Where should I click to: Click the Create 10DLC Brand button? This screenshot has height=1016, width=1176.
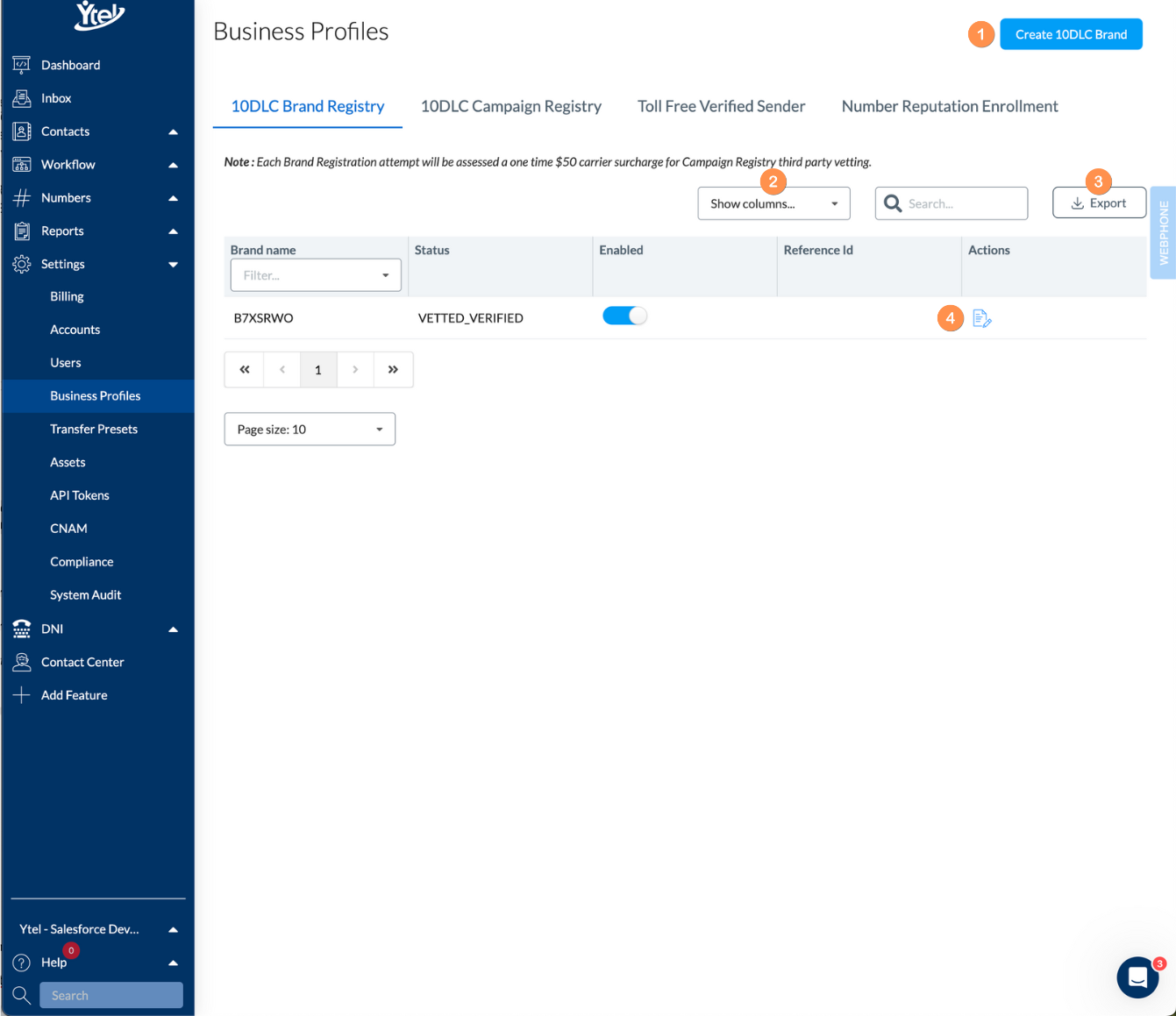pyautogui.click(x=1071, y=34)
